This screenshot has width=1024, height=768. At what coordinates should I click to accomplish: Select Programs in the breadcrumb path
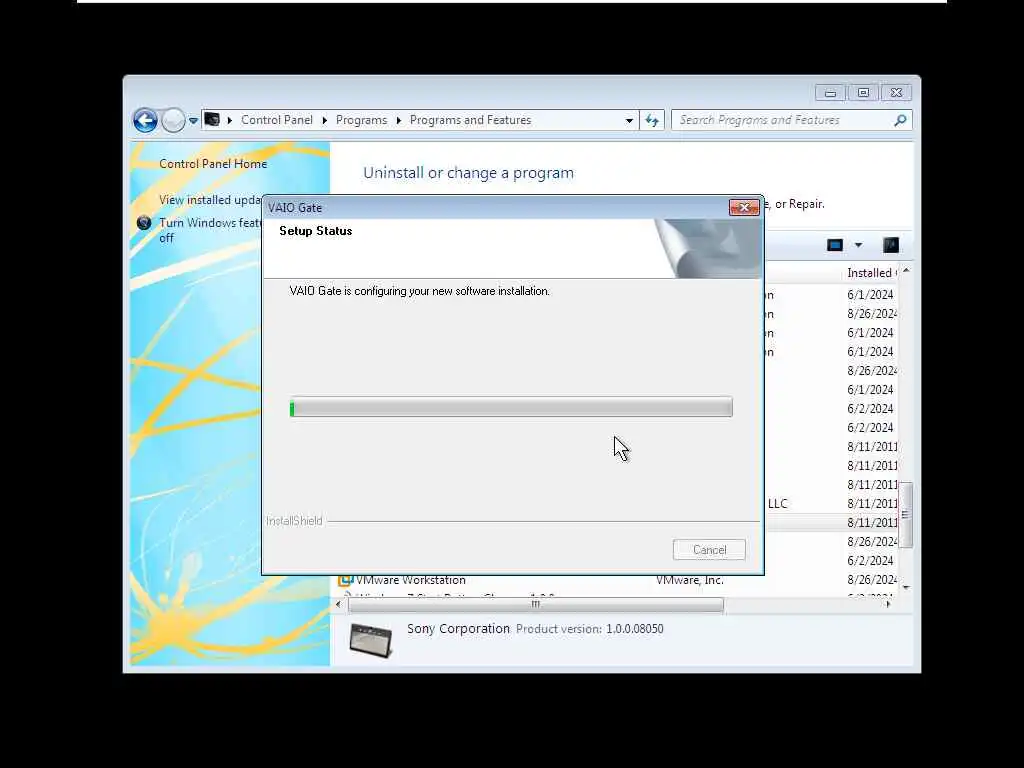click(361, 120)
